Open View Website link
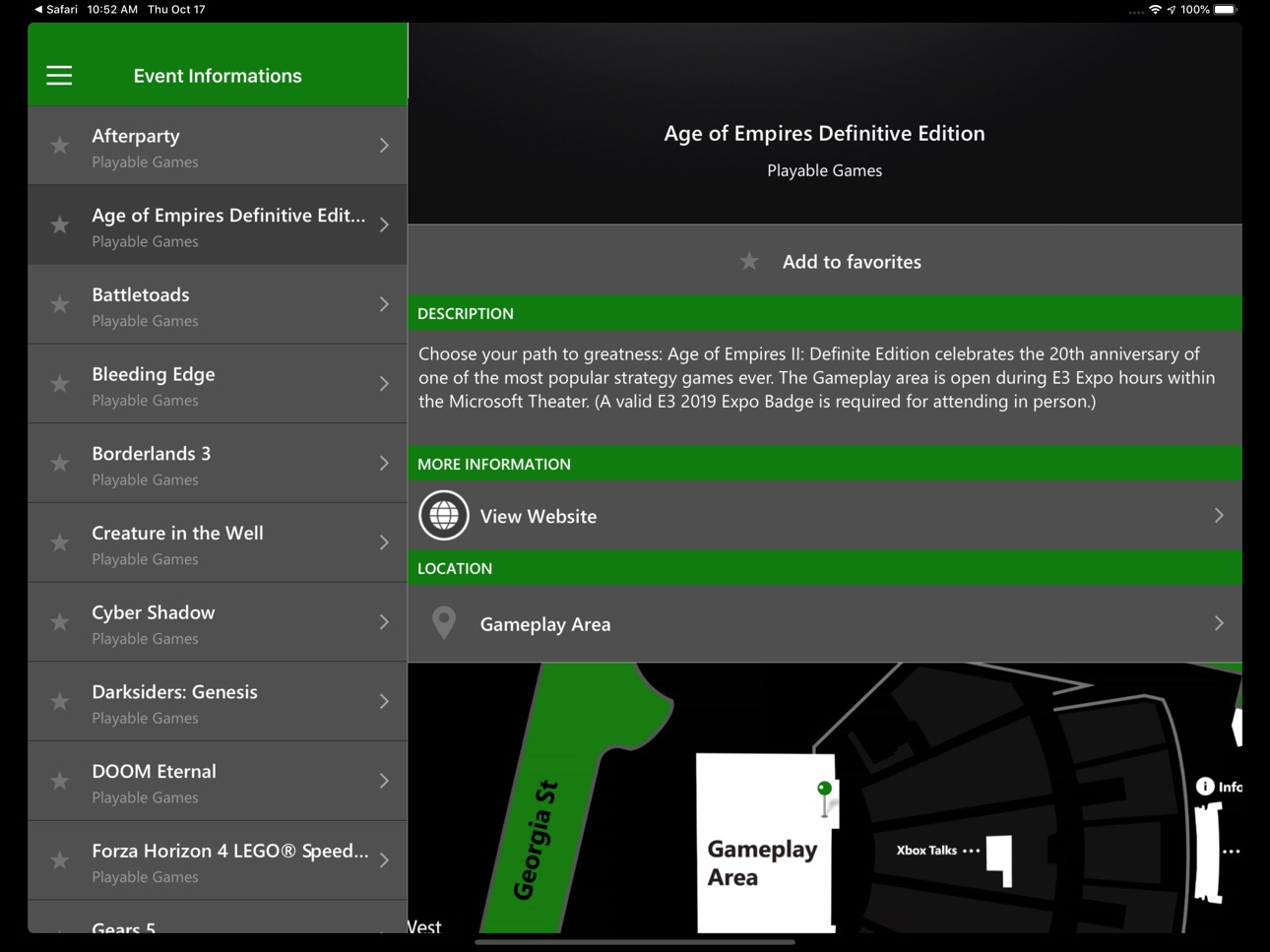The height and width of the screenshot is (952, 1270). [x=825, y=516]
